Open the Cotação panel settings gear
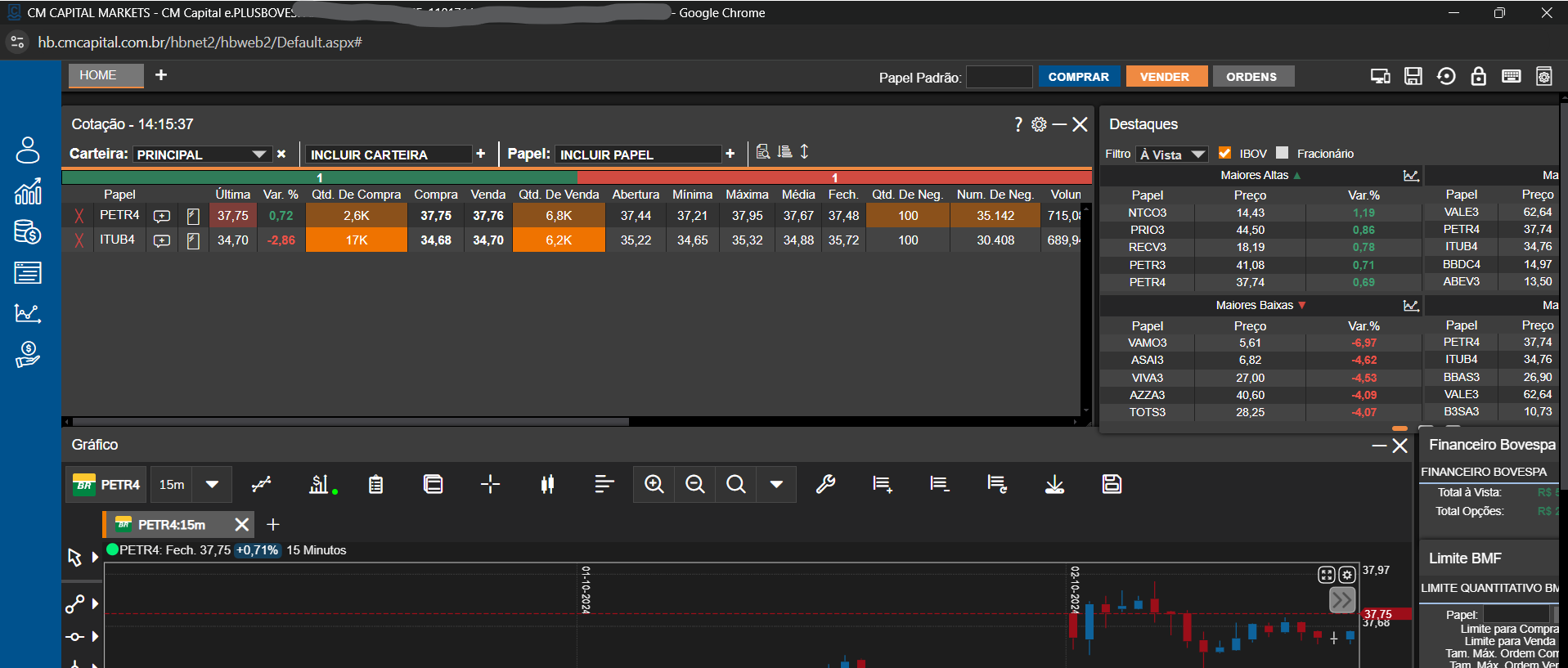Viewport: 1568px width, 668px height. pos(1039,124)
